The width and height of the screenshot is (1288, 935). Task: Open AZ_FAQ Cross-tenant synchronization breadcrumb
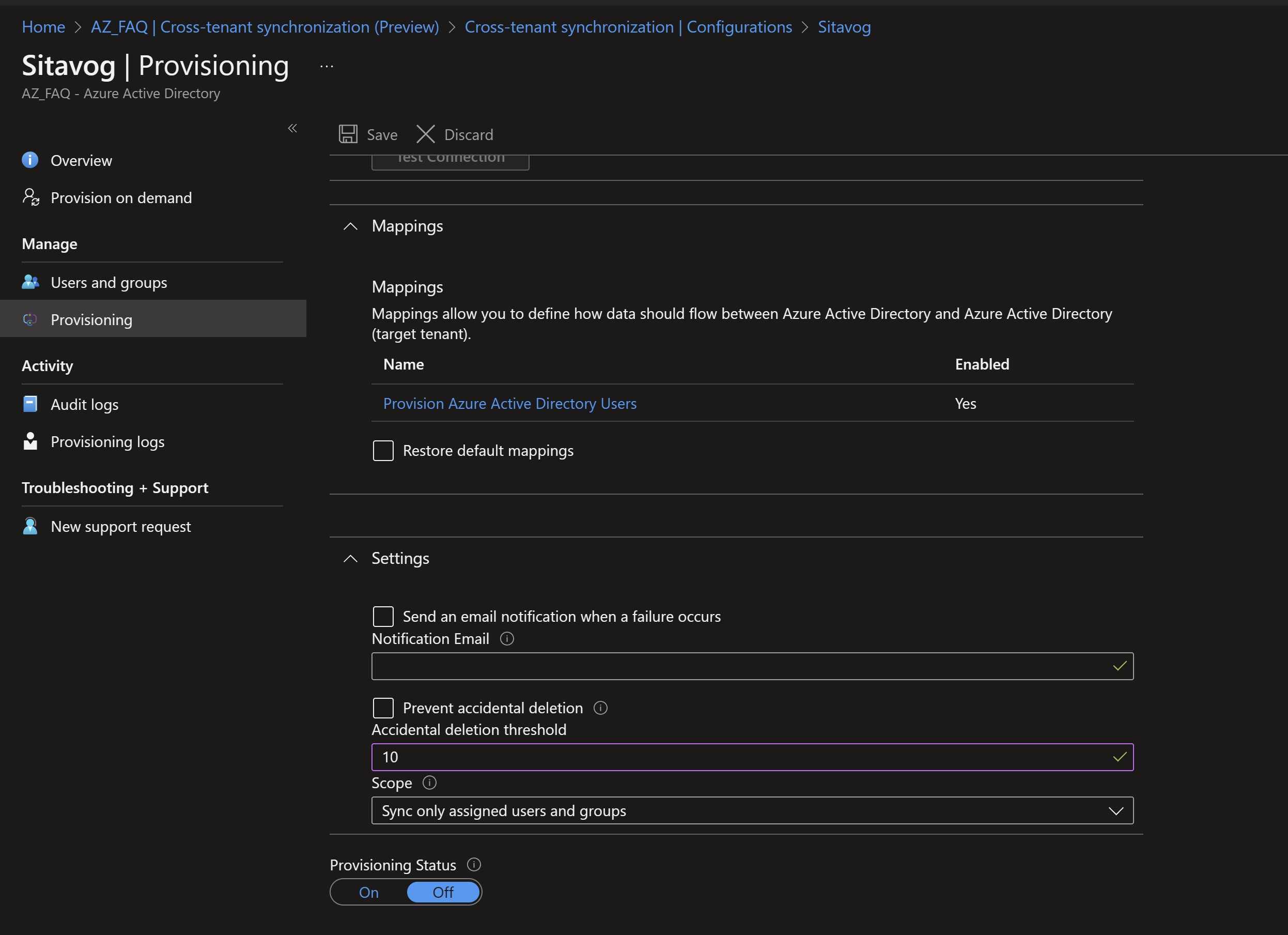(265, 27)
